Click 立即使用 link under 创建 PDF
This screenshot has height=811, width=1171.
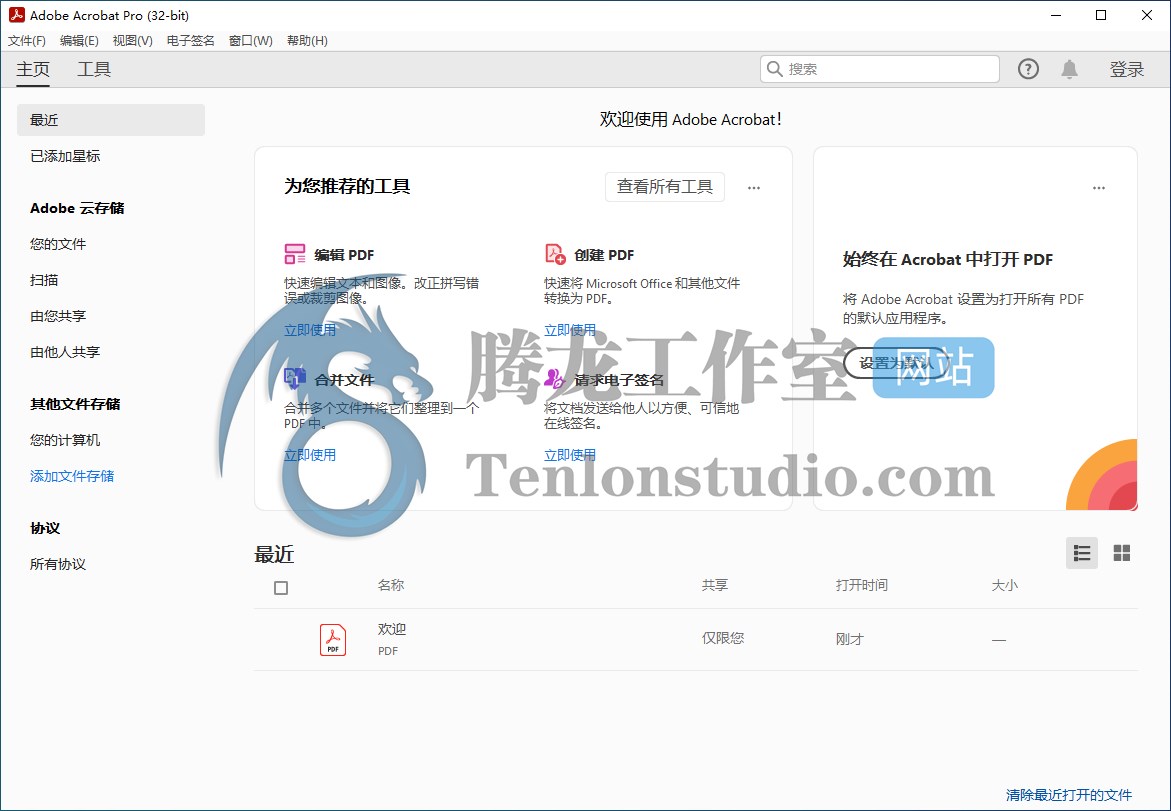pos(570,330)
